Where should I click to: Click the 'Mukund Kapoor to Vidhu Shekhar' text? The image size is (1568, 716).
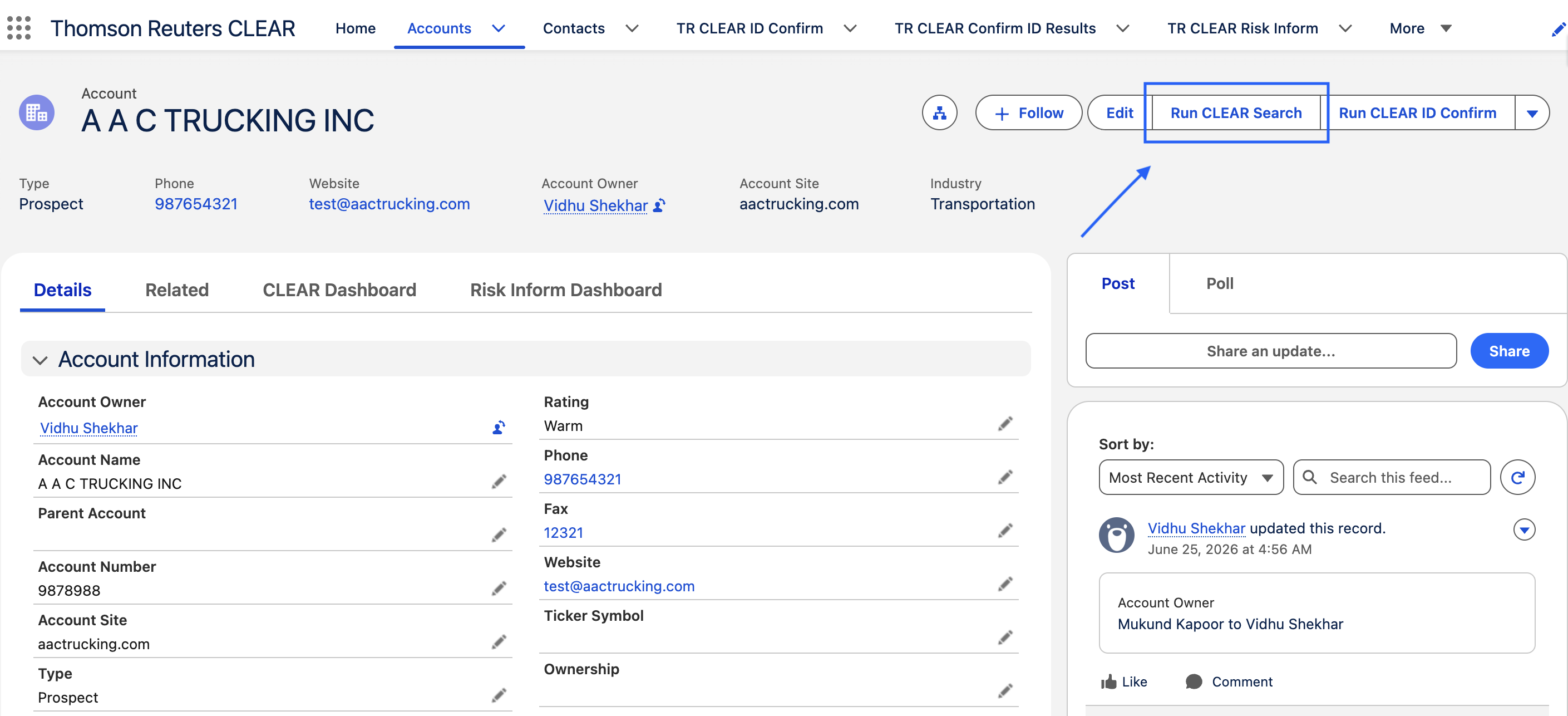(1230, 624)
